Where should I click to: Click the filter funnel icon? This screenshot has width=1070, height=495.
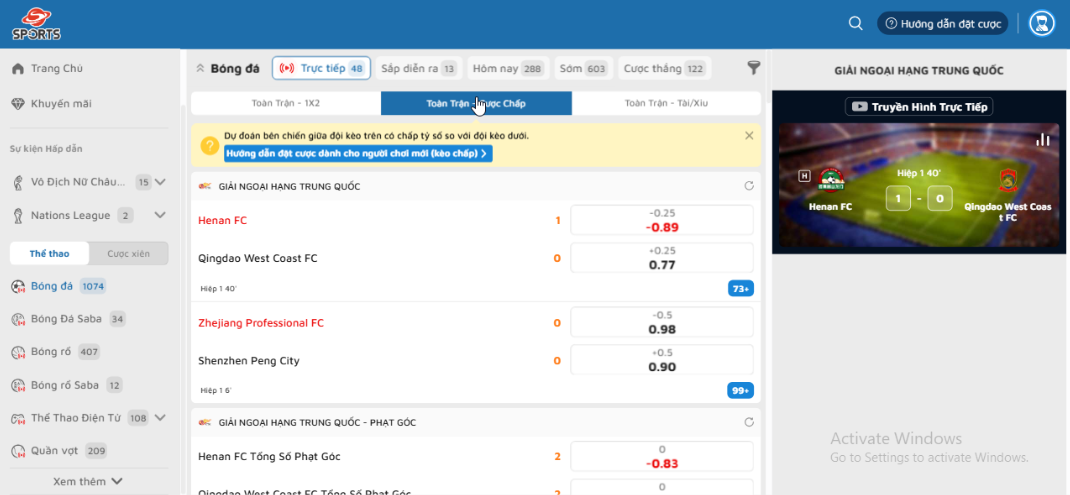click(754, 68)
